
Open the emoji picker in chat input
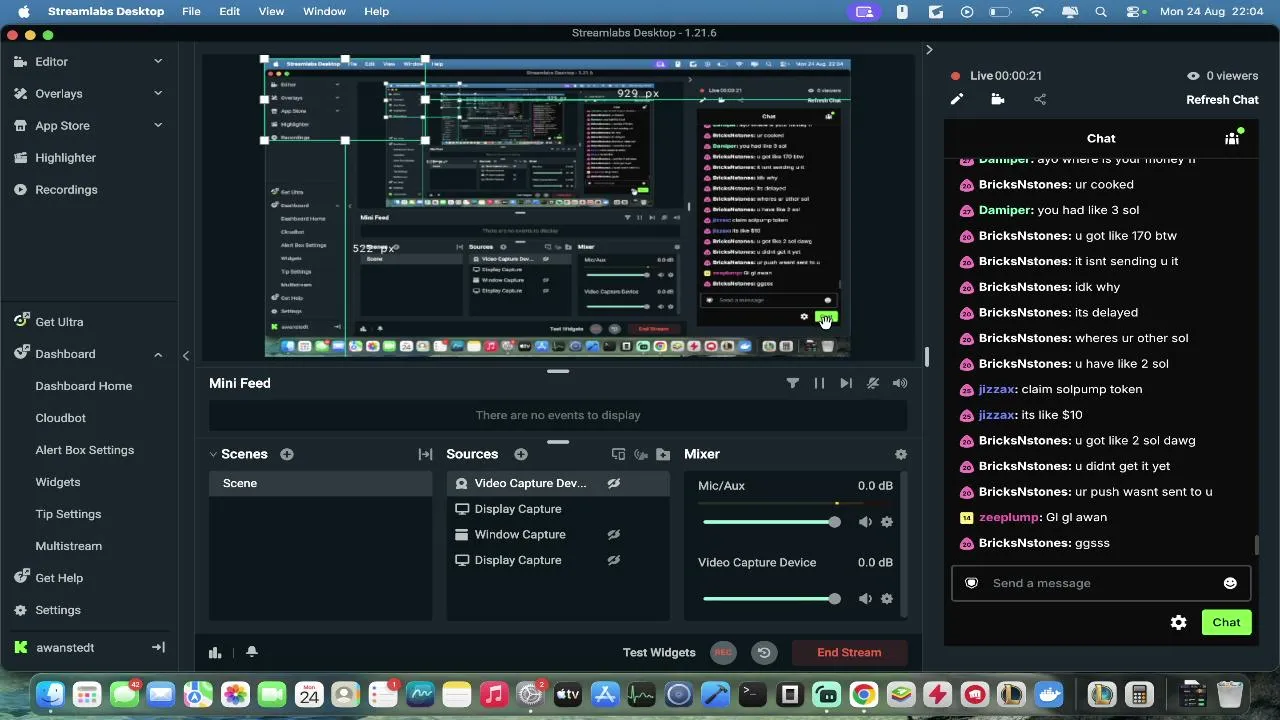coord(1230,583)
